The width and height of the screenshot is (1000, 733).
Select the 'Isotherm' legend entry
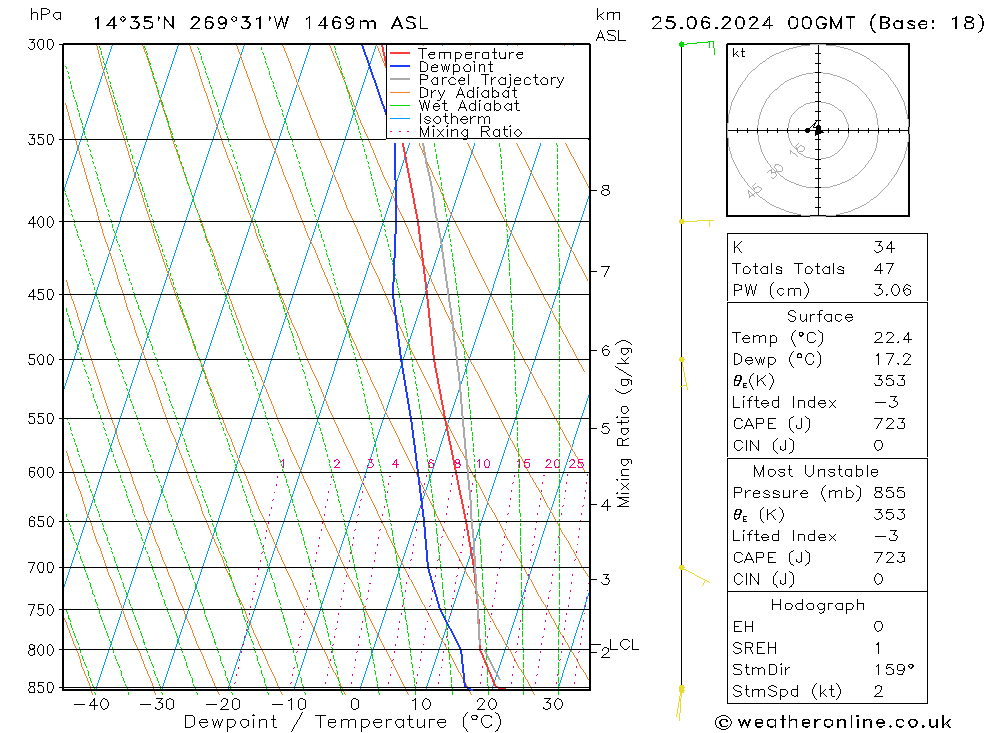click(x=455, y=119)
